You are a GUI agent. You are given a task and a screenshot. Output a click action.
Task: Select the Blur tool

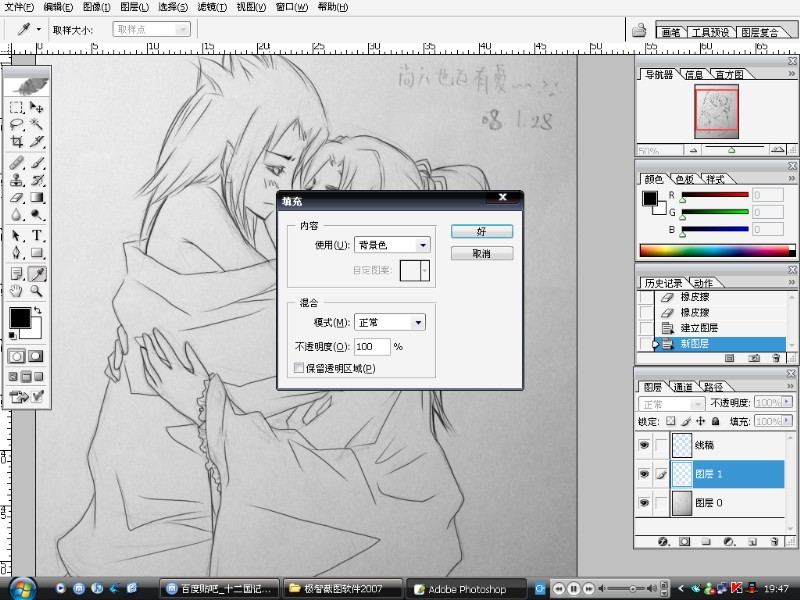(16, 215)
